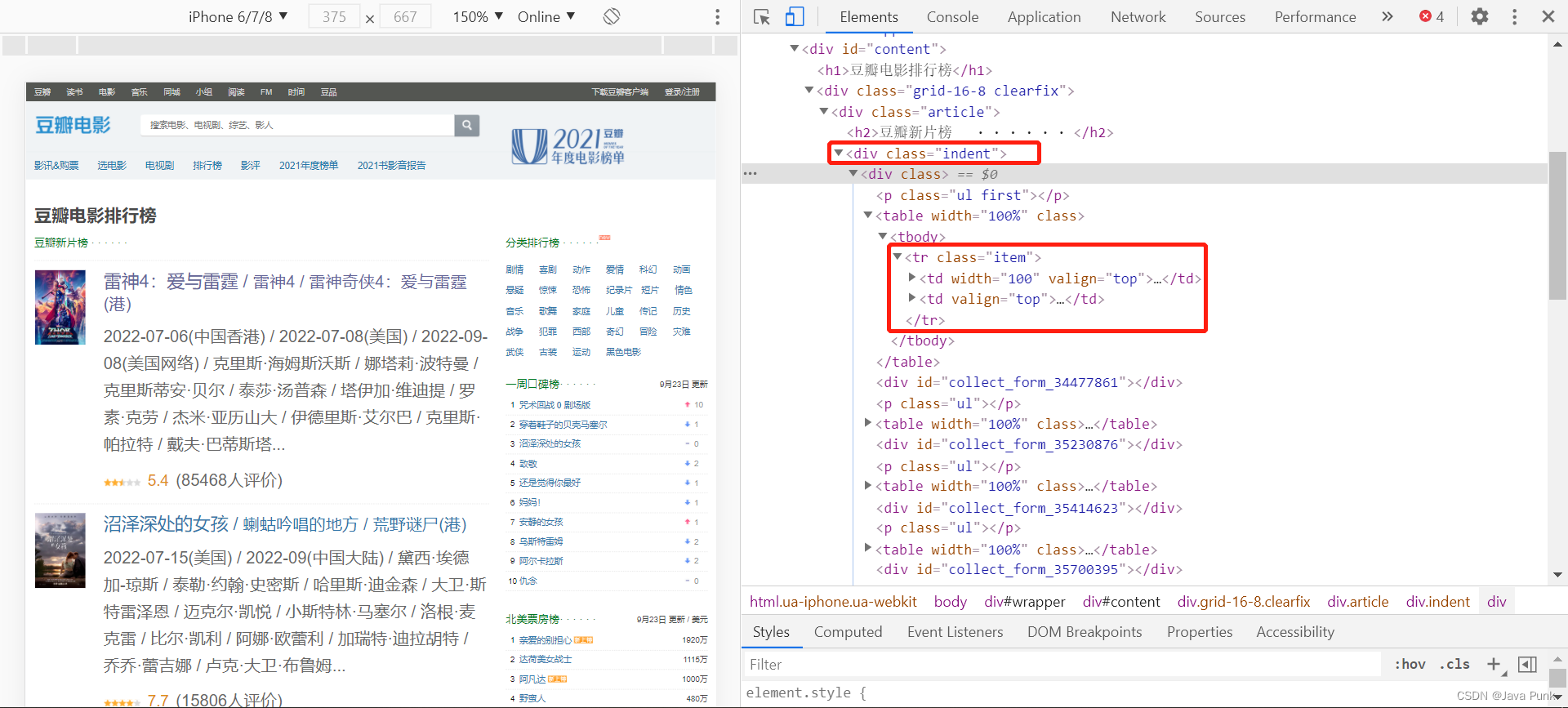Click the Douban movie search box
The image size is (1568, 708).
coord(297,125)
